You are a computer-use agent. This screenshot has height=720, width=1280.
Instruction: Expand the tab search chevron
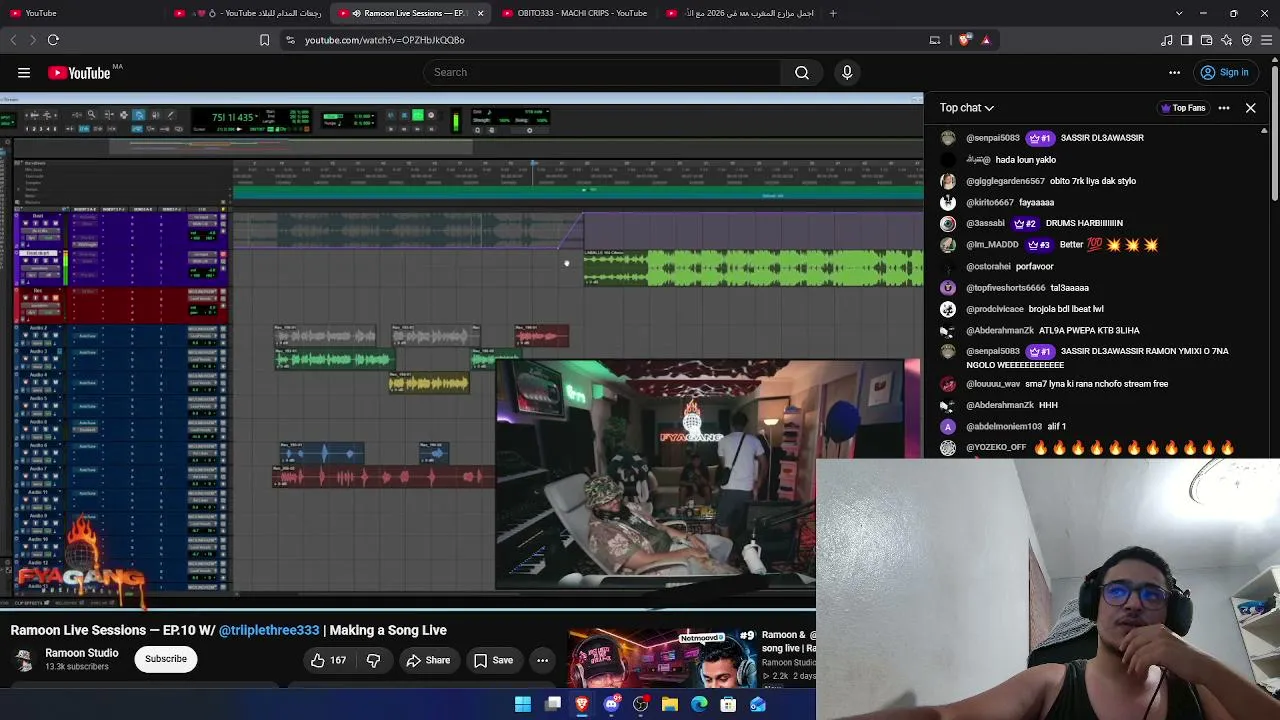(1179, 13)
